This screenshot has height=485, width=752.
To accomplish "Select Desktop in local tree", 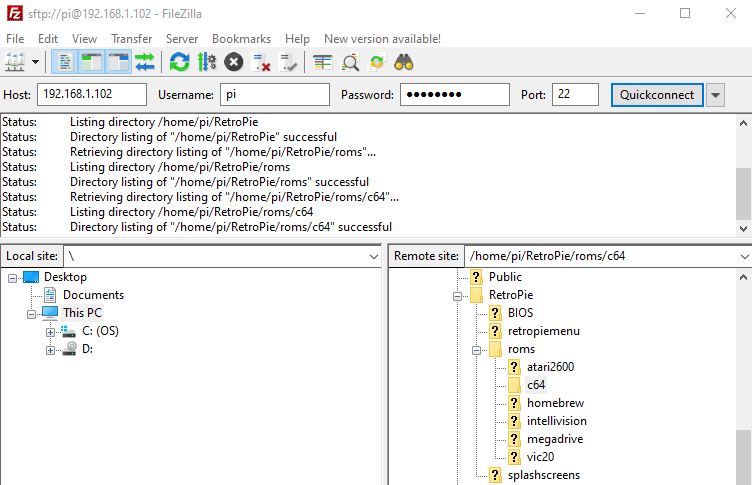I will coord(65,277).
